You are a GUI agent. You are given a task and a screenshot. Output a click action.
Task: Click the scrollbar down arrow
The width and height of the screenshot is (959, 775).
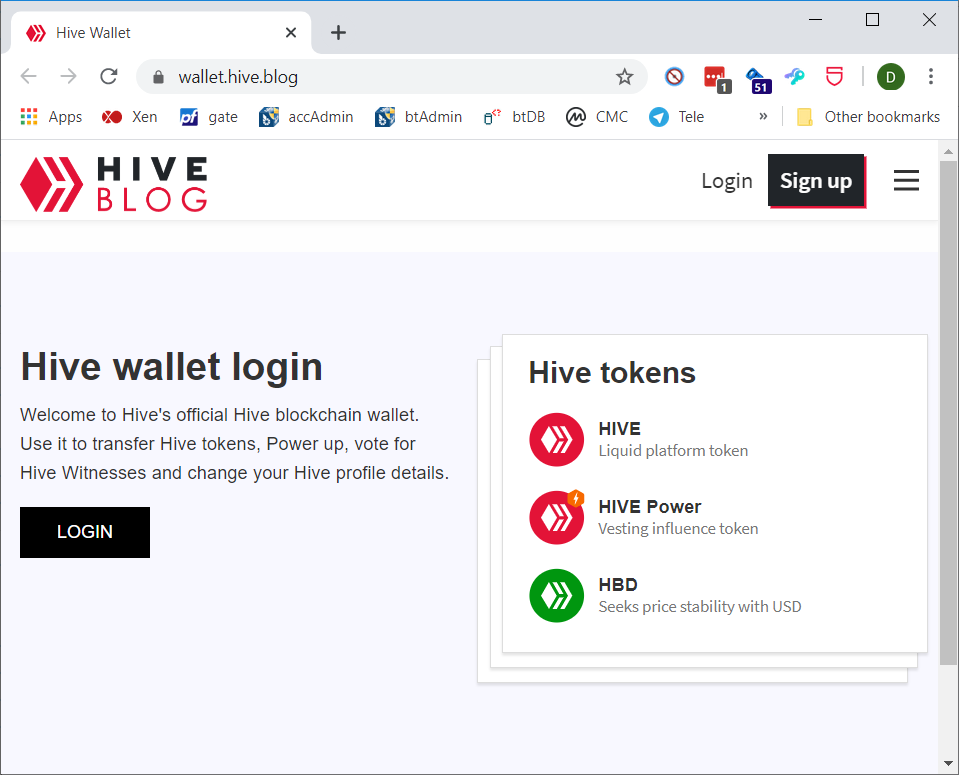tap(949, 763)
